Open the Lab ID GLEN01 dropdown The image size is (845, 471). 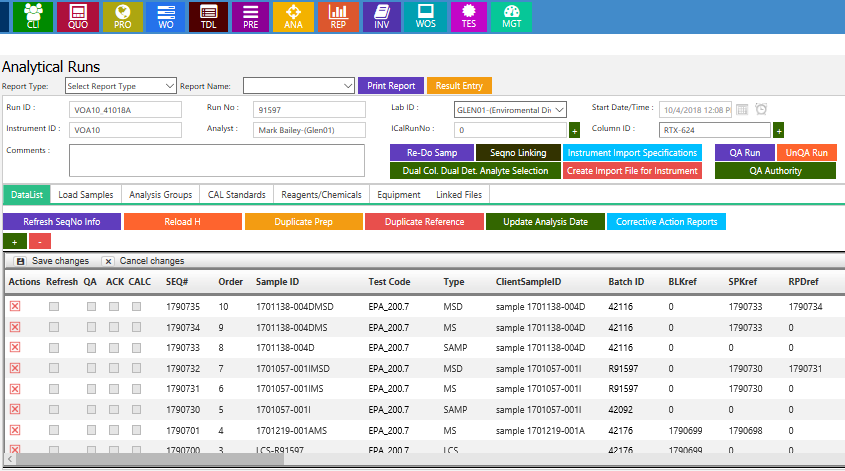click(510, 110)
